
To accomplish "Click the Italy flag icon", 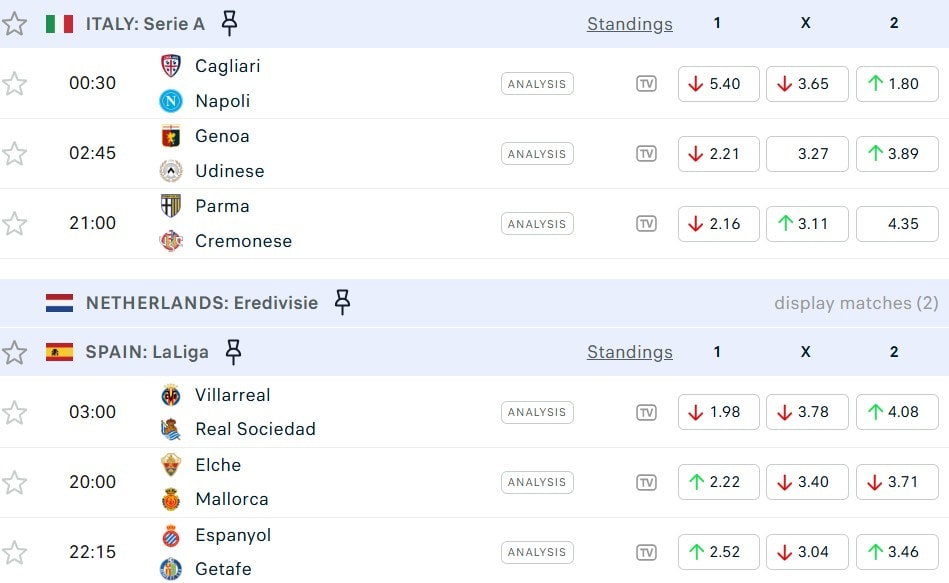I will (59, 24).
